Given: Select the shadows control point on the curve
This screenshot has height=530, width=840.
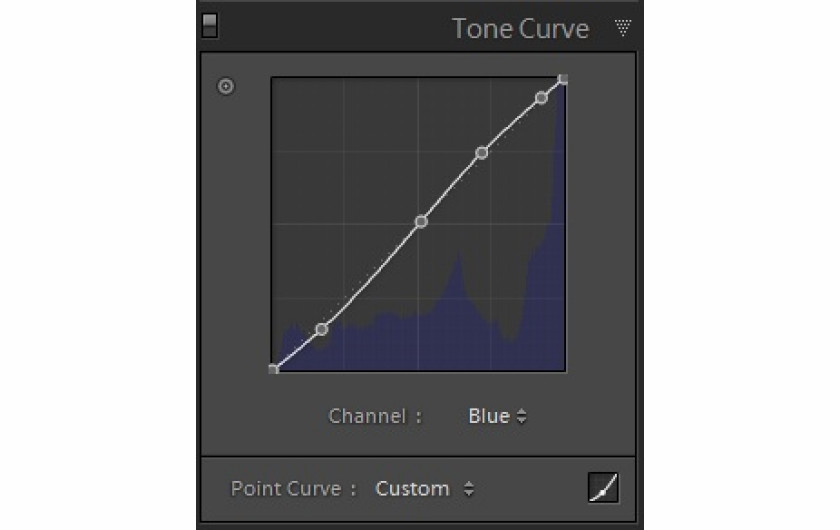Looking at the screenshot, I should 321,329.
